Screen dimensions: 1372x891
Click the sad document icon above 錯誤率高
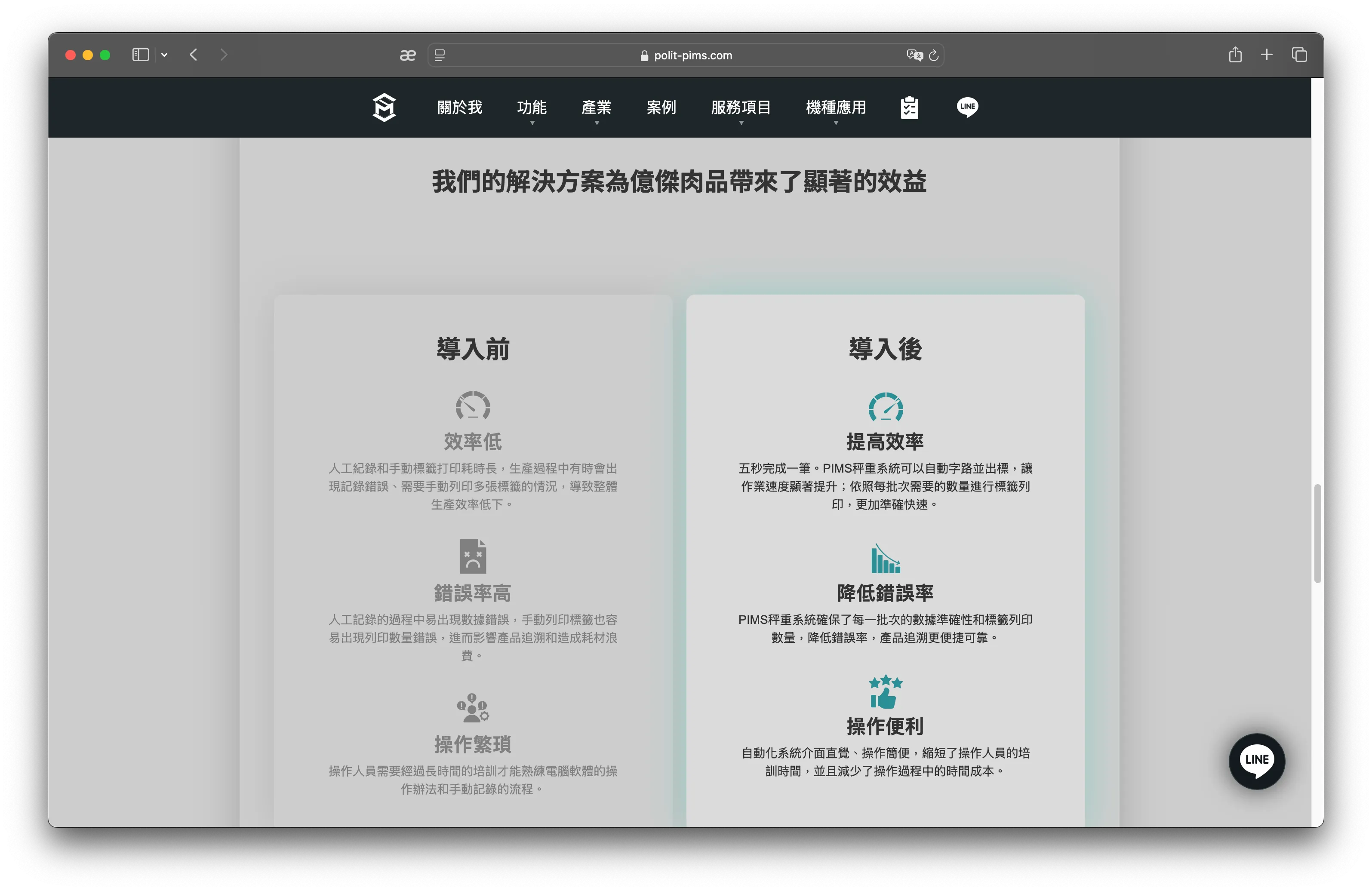(473, 556)
